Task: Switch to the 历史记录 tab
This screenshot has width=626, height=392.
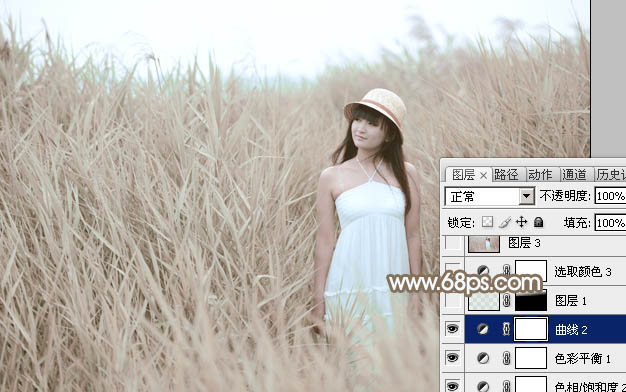Action: tap(611, 174)
